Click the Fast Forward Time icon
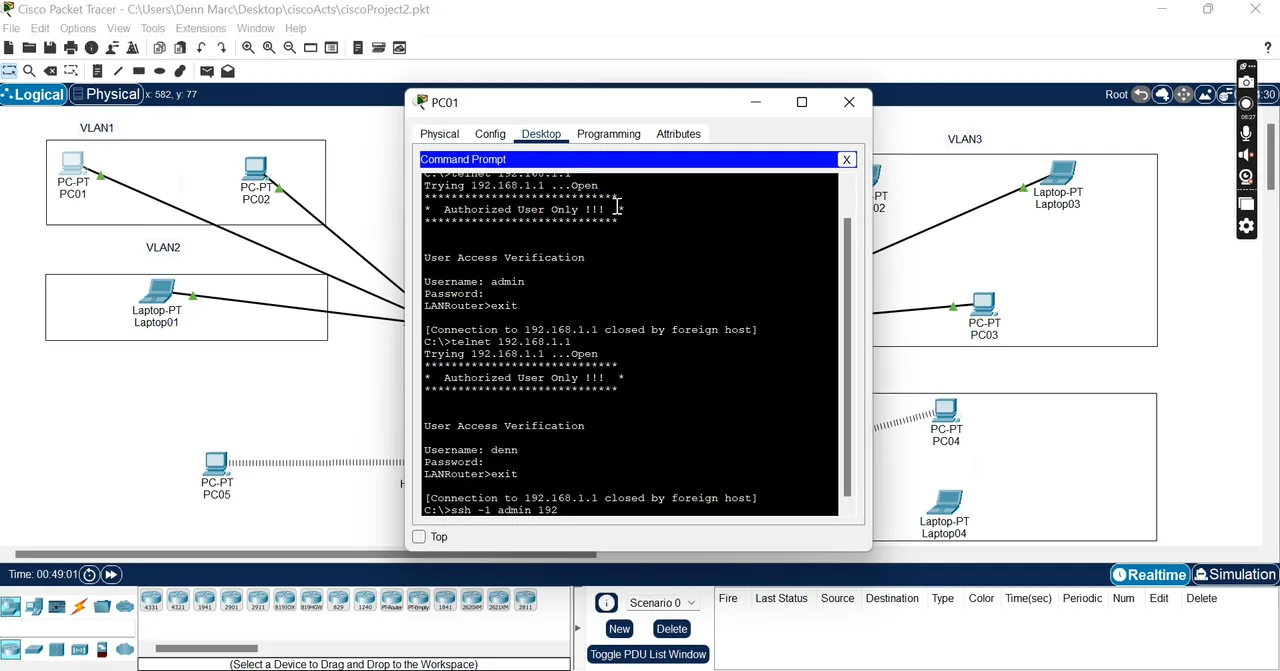The width and height of the screenshot is (1280, 671). pyautogui.click(x=111, y=575)
